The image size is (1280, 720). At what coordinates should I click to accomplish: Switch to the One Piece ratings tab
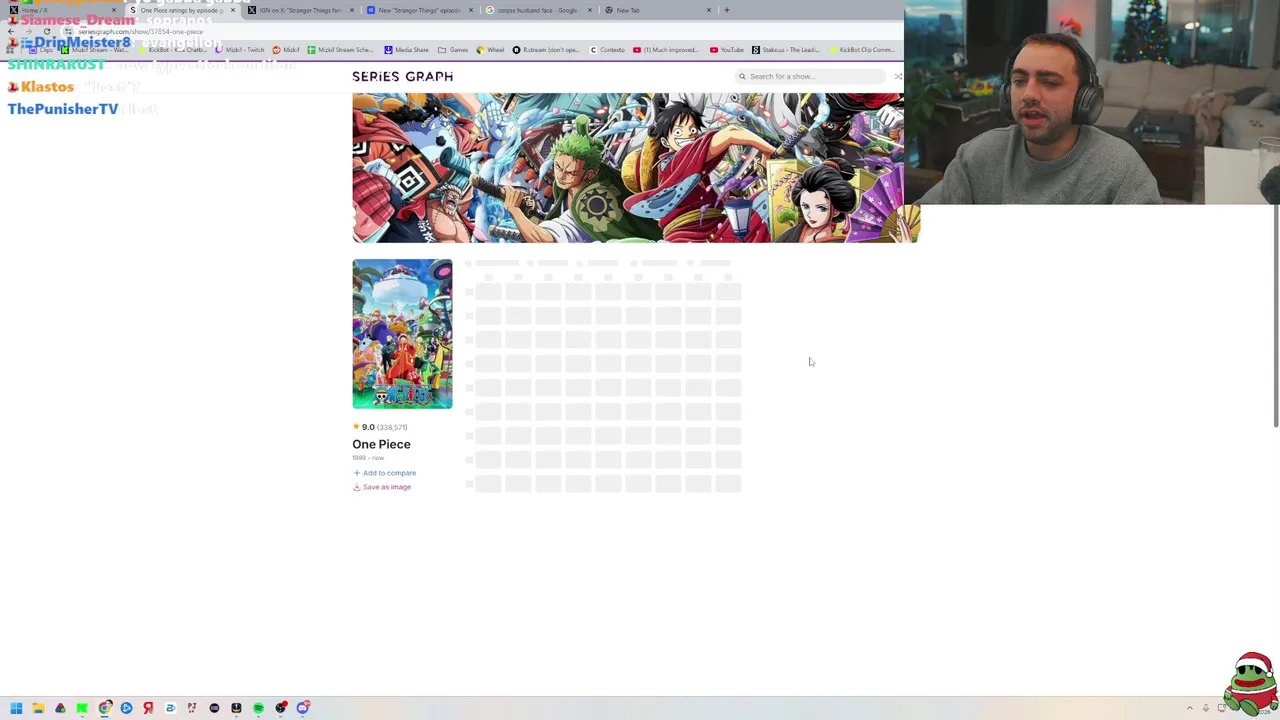[181, 10]
